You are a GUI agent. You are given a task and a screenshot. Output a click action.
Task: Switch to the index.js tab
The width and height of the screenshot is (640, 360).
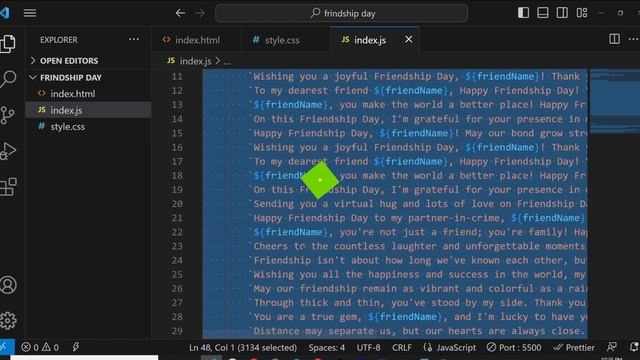point(369,40)
